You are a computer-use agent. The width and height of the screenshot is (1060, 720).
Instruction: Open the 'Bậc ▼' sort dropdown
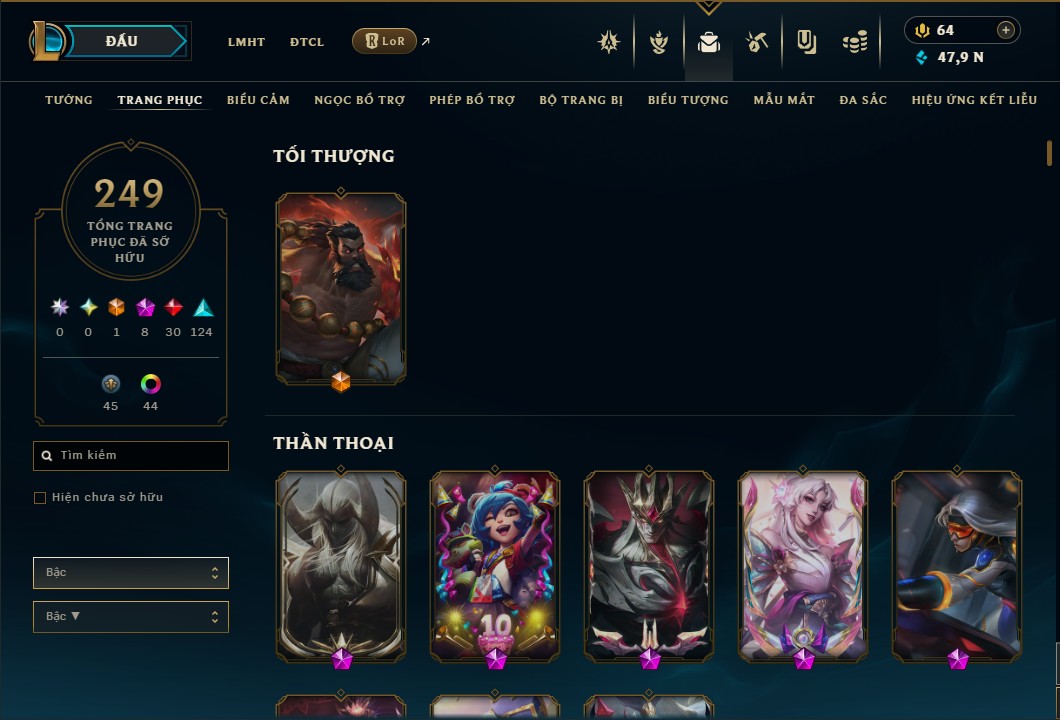[131, 617]
